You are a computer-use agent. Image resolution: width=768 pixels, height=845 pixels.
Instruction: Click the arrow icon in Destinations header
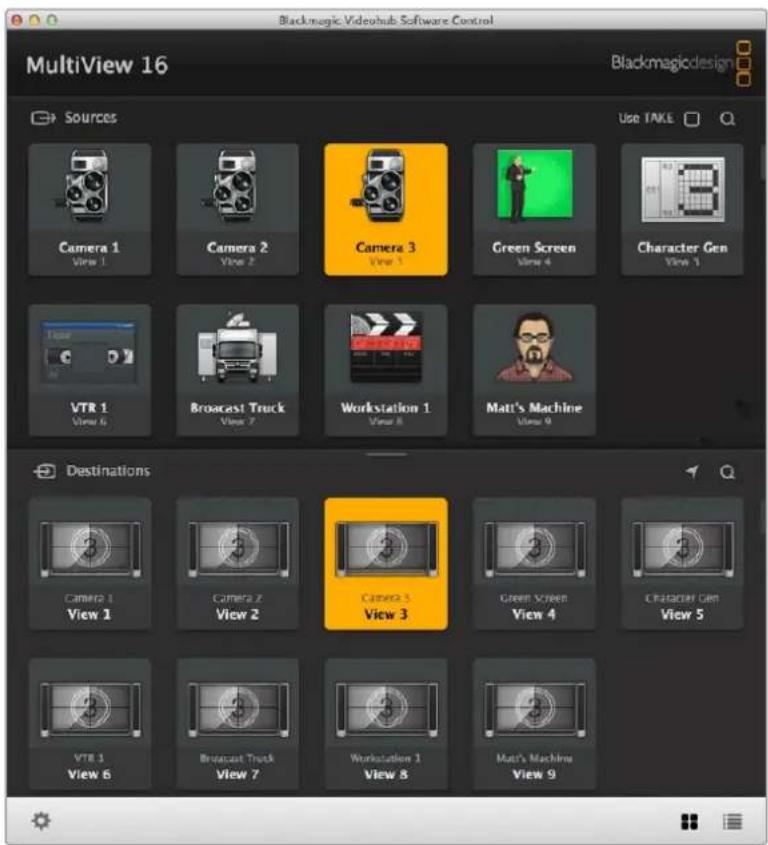point(692,472)
